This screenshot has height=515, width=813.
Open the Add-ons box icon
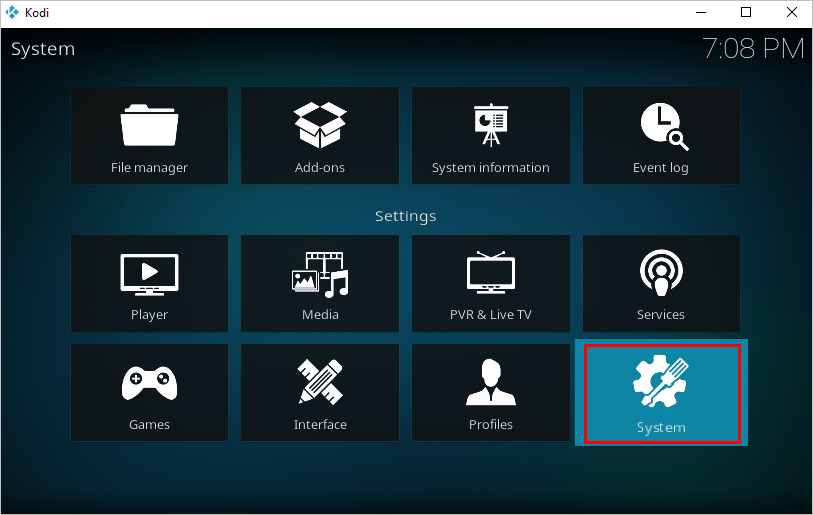[x=320, y=125]
